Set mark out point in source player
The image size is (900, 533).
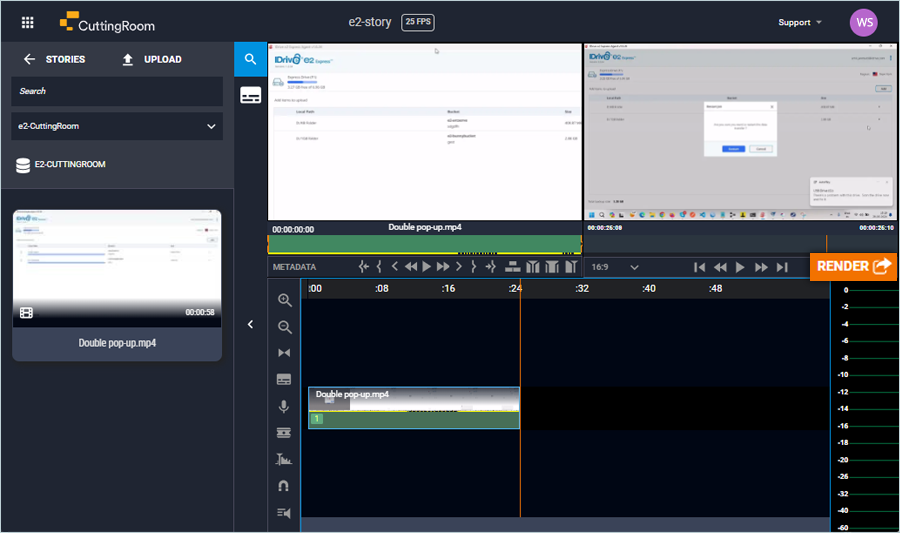[x=474, y=267]
